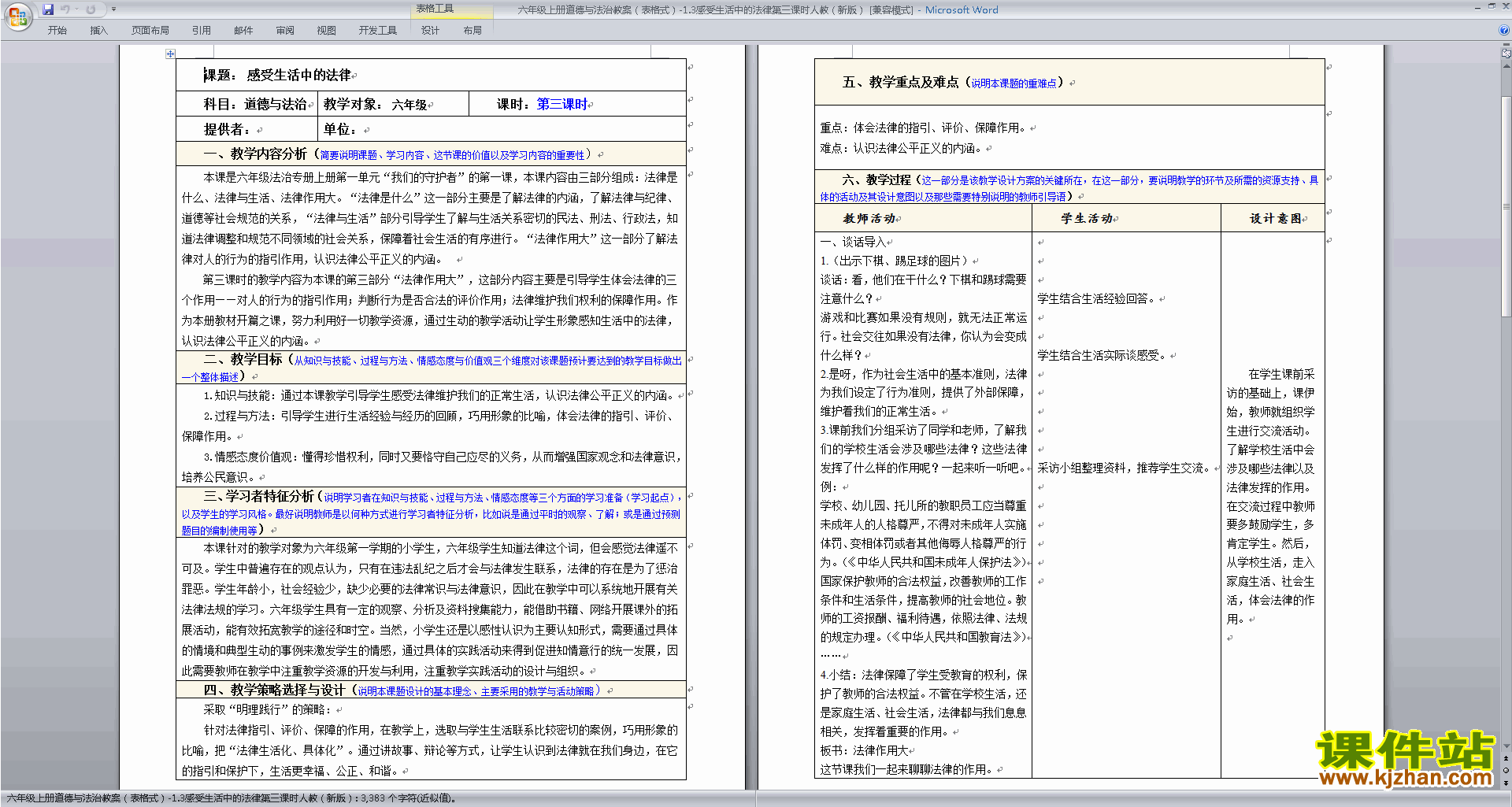Image resolution: width=1512 pixels, height=807 pixels.
Task: Click heading 一、教学内容分析
Action: (x=255, y=154)
